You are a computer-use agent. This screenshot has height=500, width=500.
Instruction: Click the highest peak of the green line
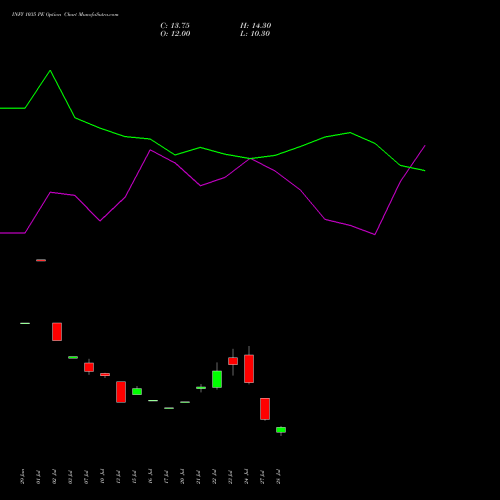coord(50,70)
